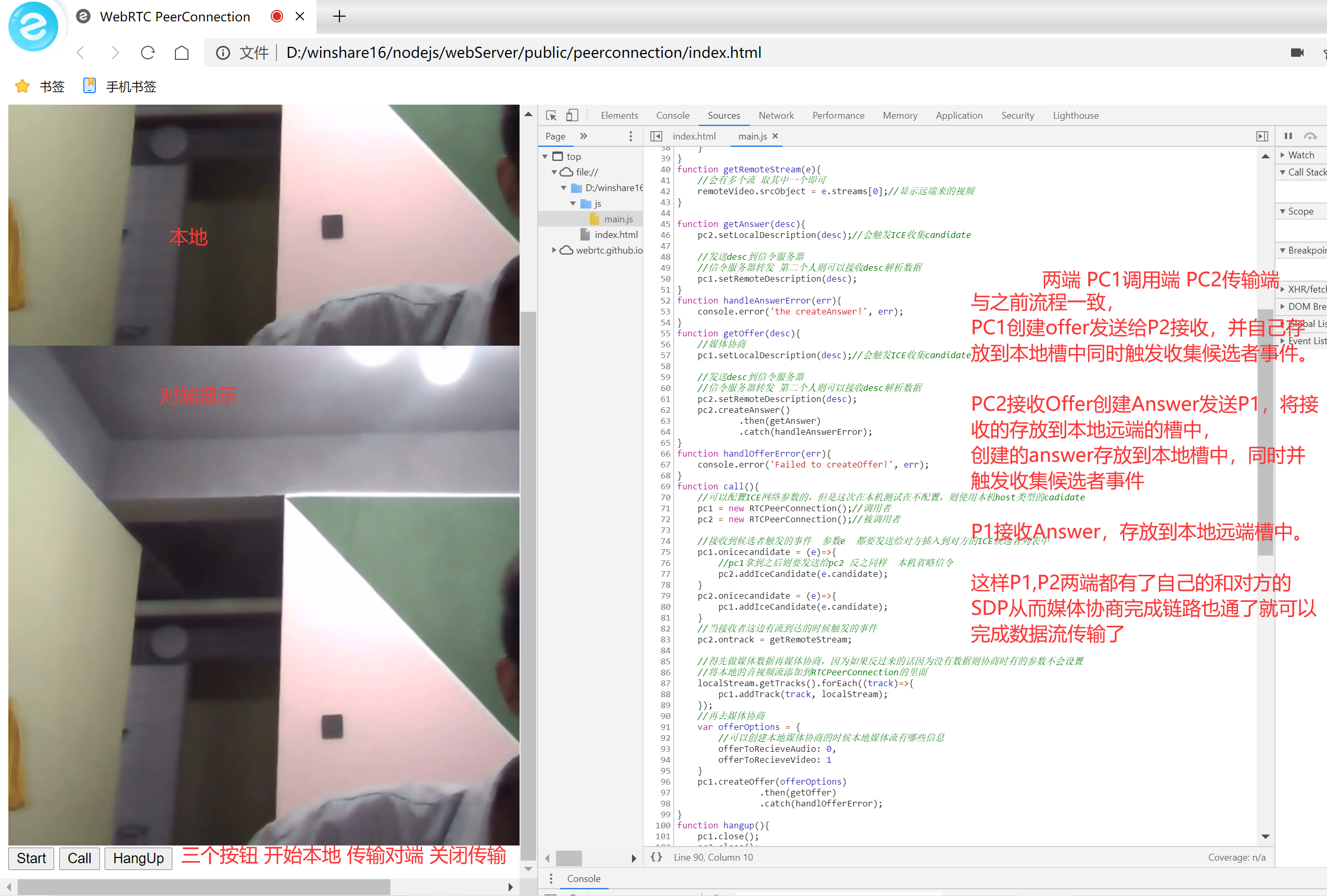Click the deactivate breakpoints icon
Screen dimensions: 1327x896
pos(1310,136)
